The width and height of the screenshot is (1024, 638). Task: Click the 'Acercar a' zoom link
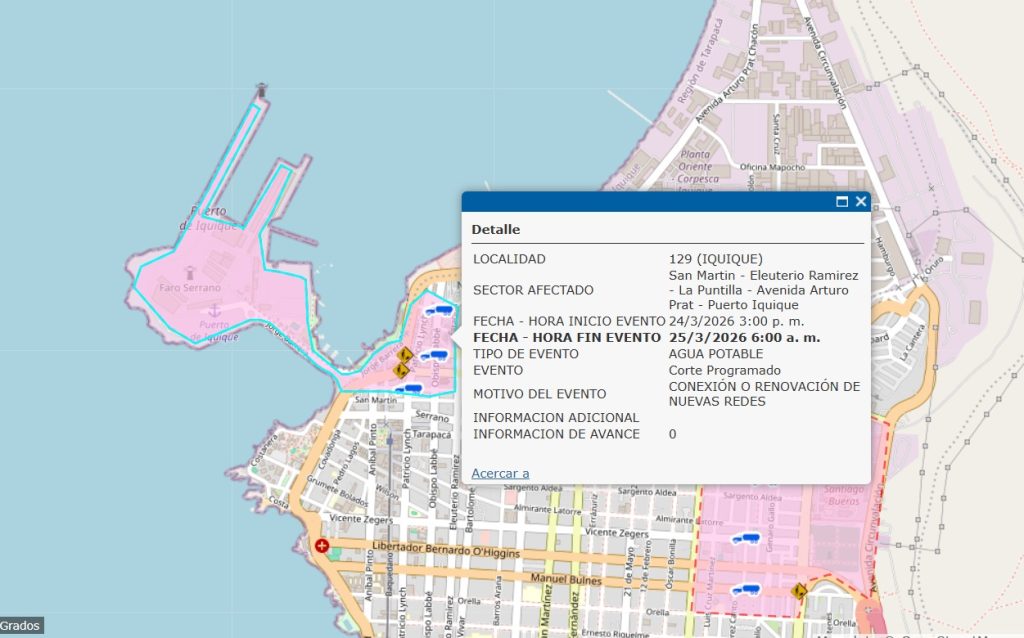pos(500,473)
